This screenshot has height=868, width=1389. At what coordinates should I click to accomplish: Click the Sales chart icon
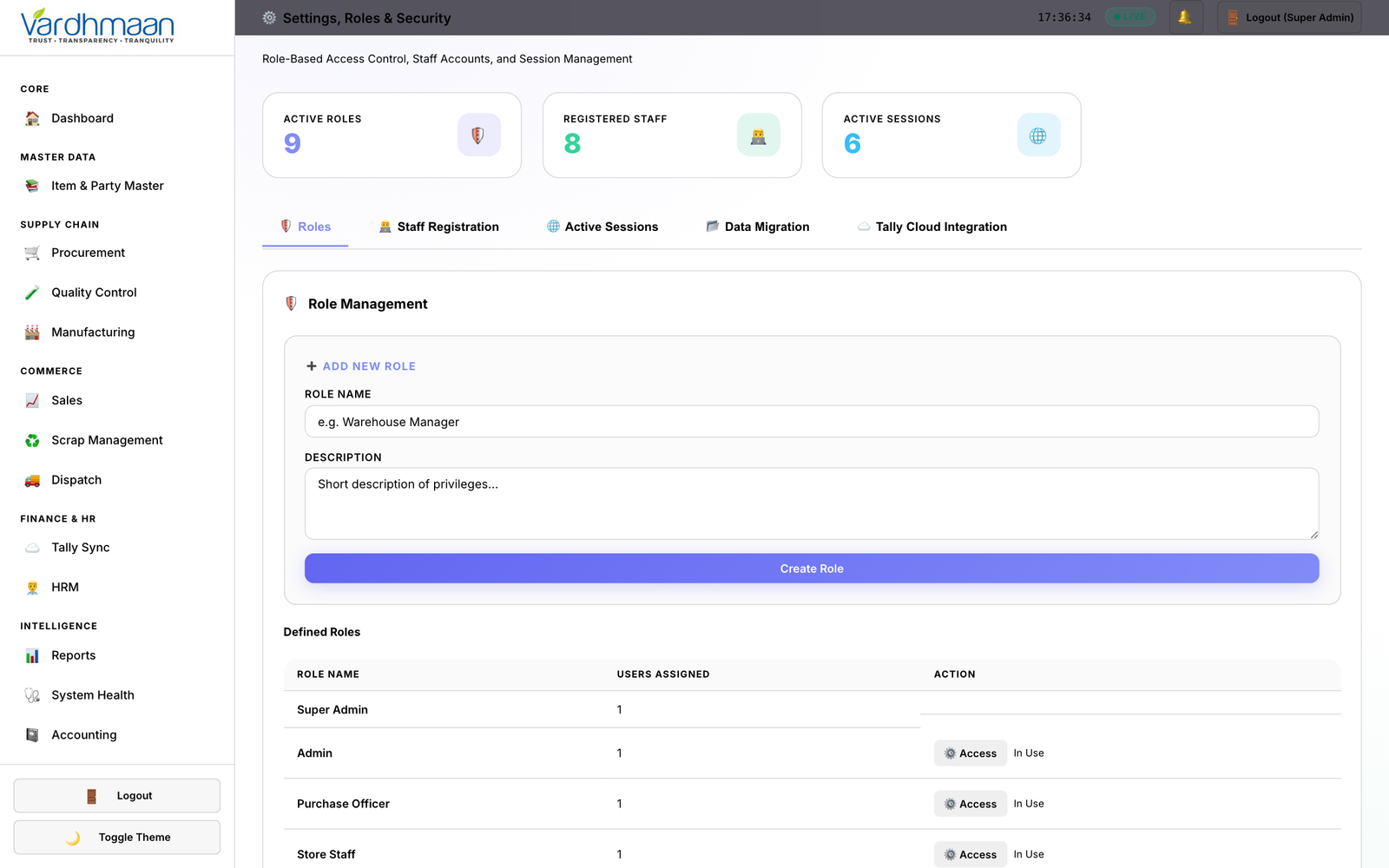coord(32,400)
